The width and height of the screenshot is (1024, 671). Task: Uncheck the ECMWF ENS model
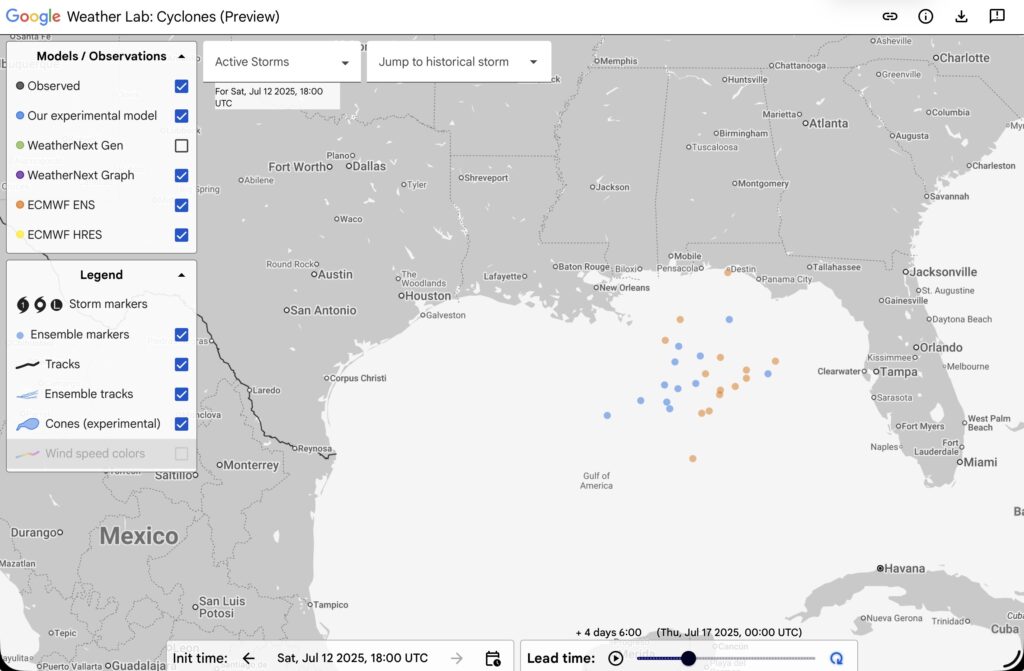[181, 205]
